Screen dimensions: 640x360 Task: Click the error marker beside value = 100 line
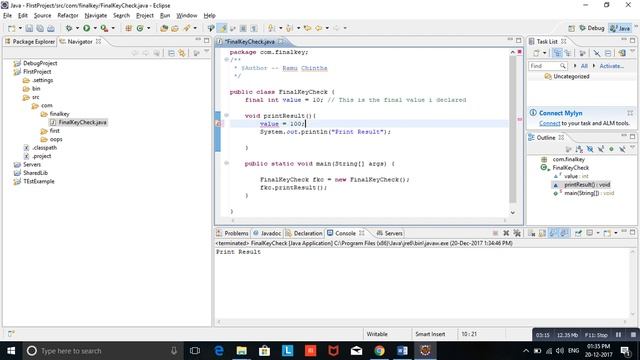click(218, 124)
